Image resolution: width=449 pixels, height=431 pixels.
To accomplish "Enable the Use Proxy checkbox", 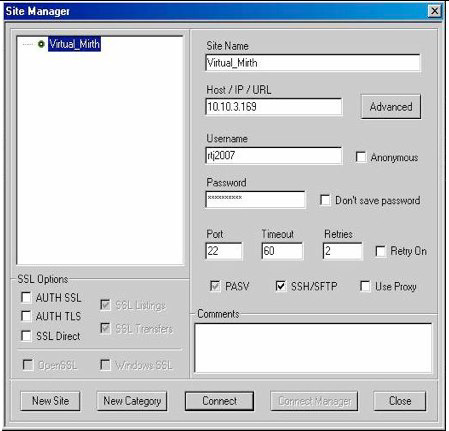I will 365,286.
